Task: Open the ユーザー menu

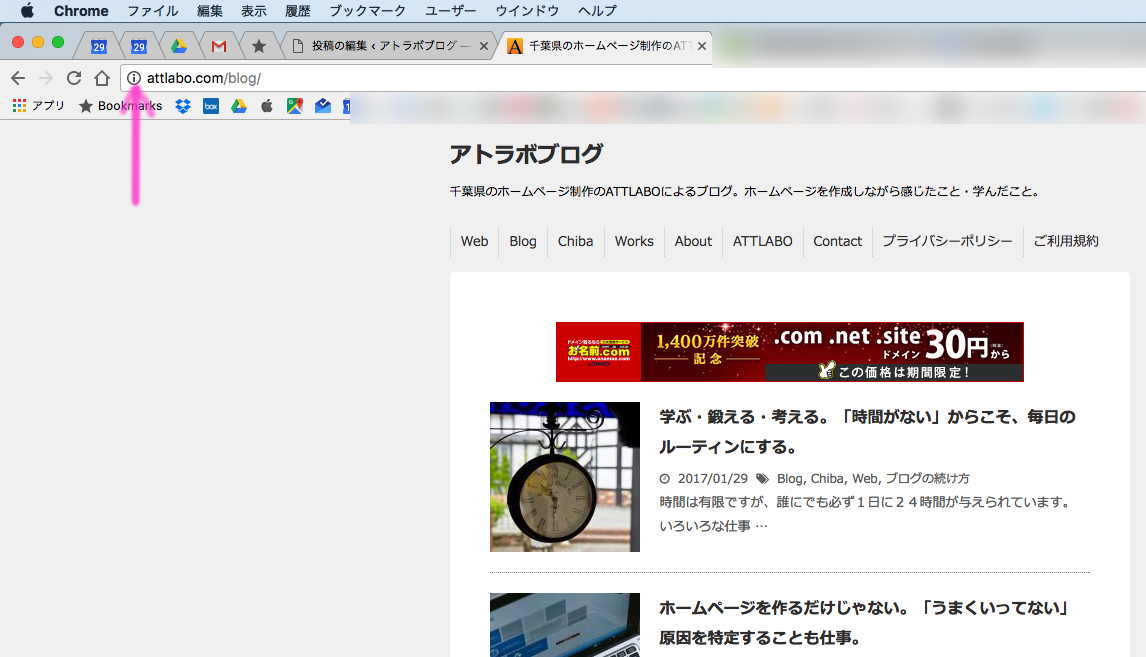Action: [x=450, y=11]
